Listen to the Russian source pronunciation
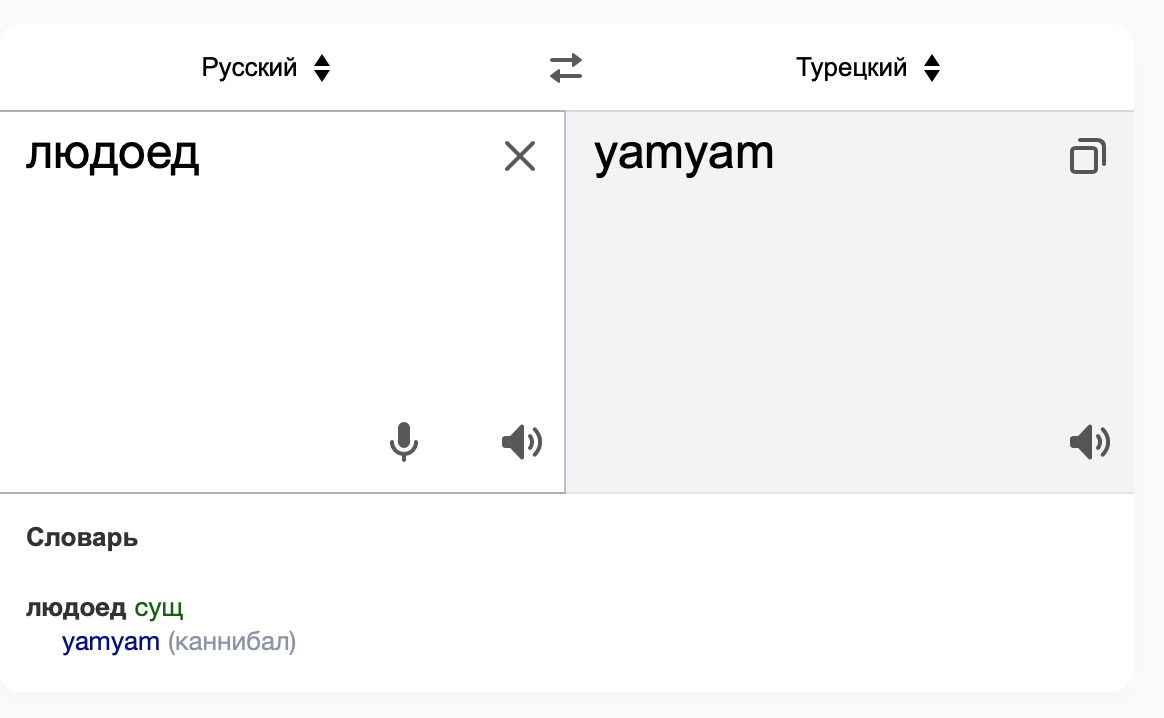Viewport: 1164px width, 718px height. point(521,441)
